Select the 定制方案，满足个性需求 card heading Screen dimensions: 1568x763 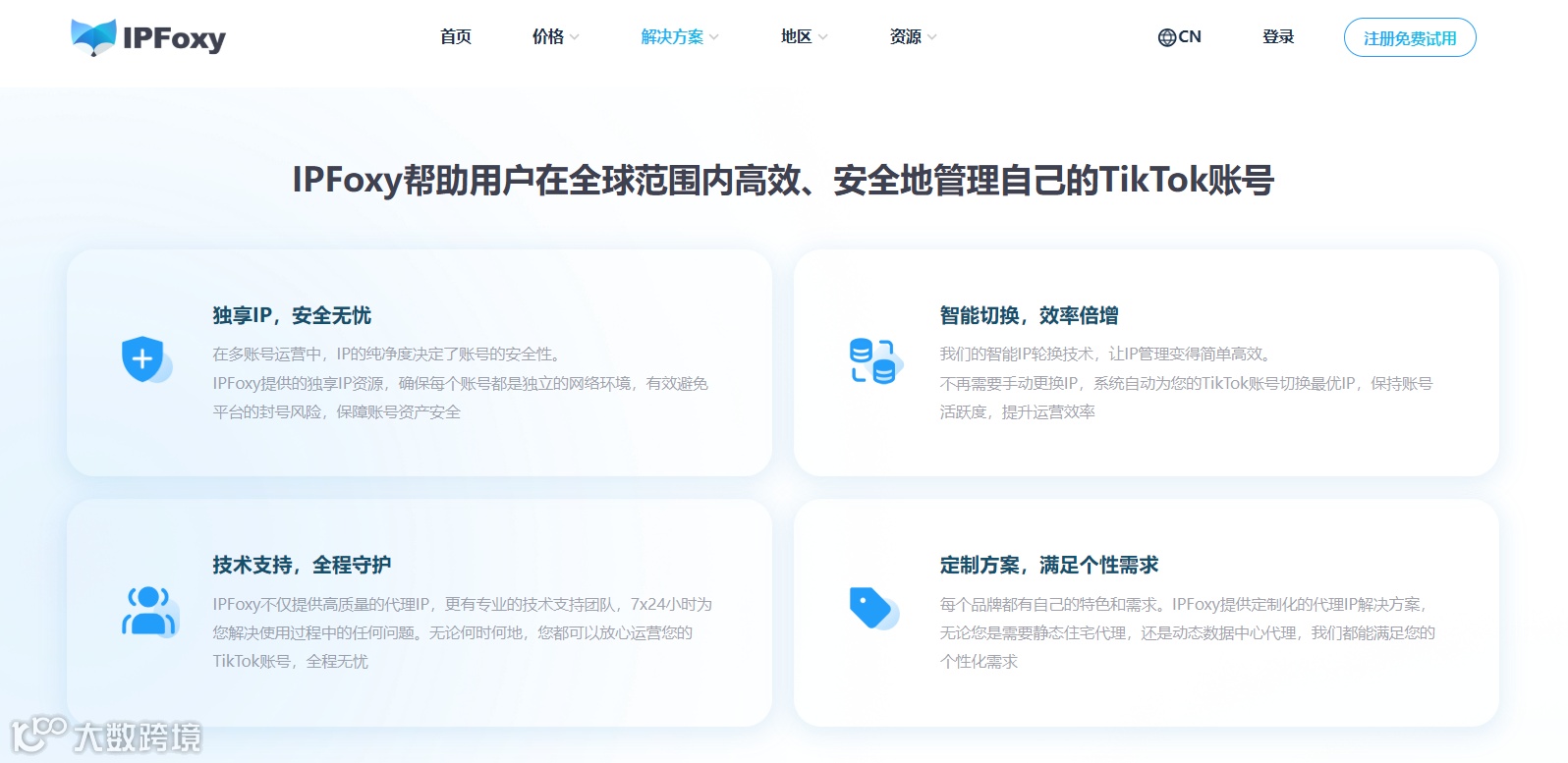pyautogui.click(x=1048, y=565)
